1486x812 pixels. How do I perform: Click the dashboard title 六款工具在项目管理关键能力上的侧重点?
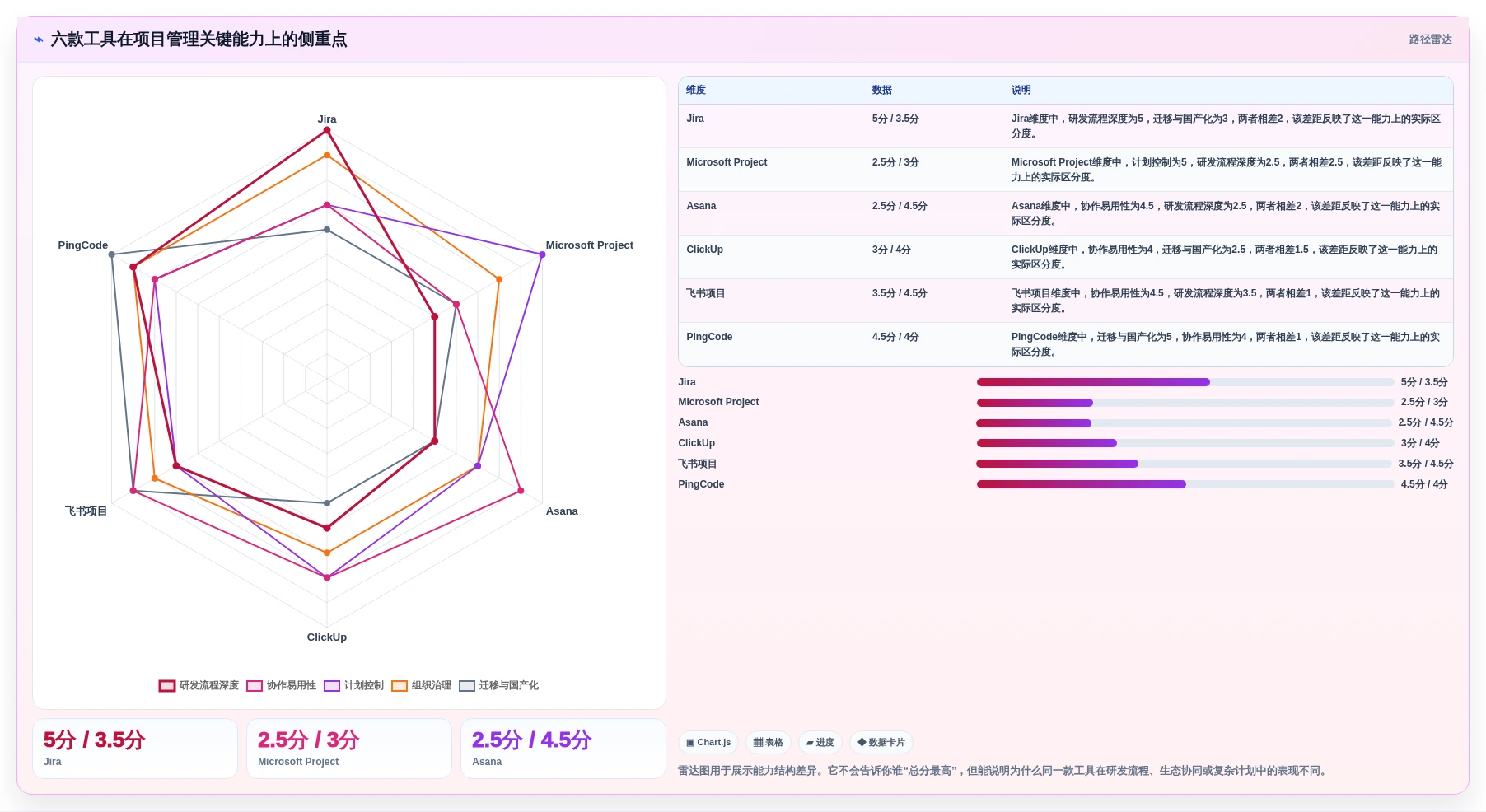(x=199, y=40)
